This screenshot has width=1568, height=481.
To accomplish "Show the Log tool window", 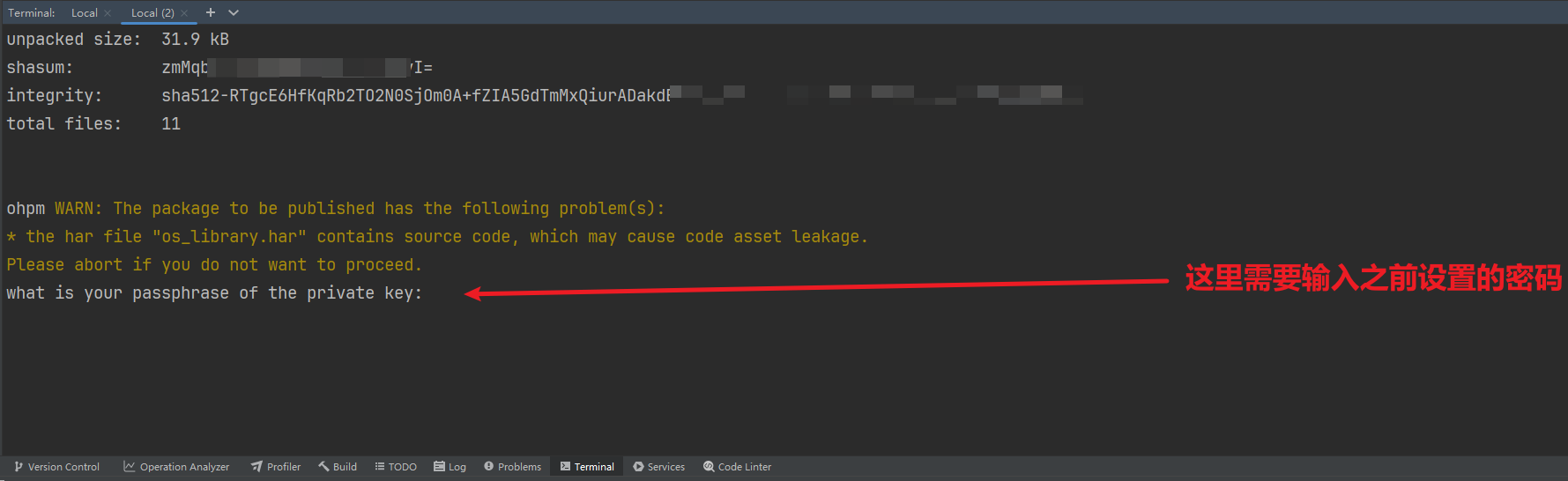I will click(450, 467).
